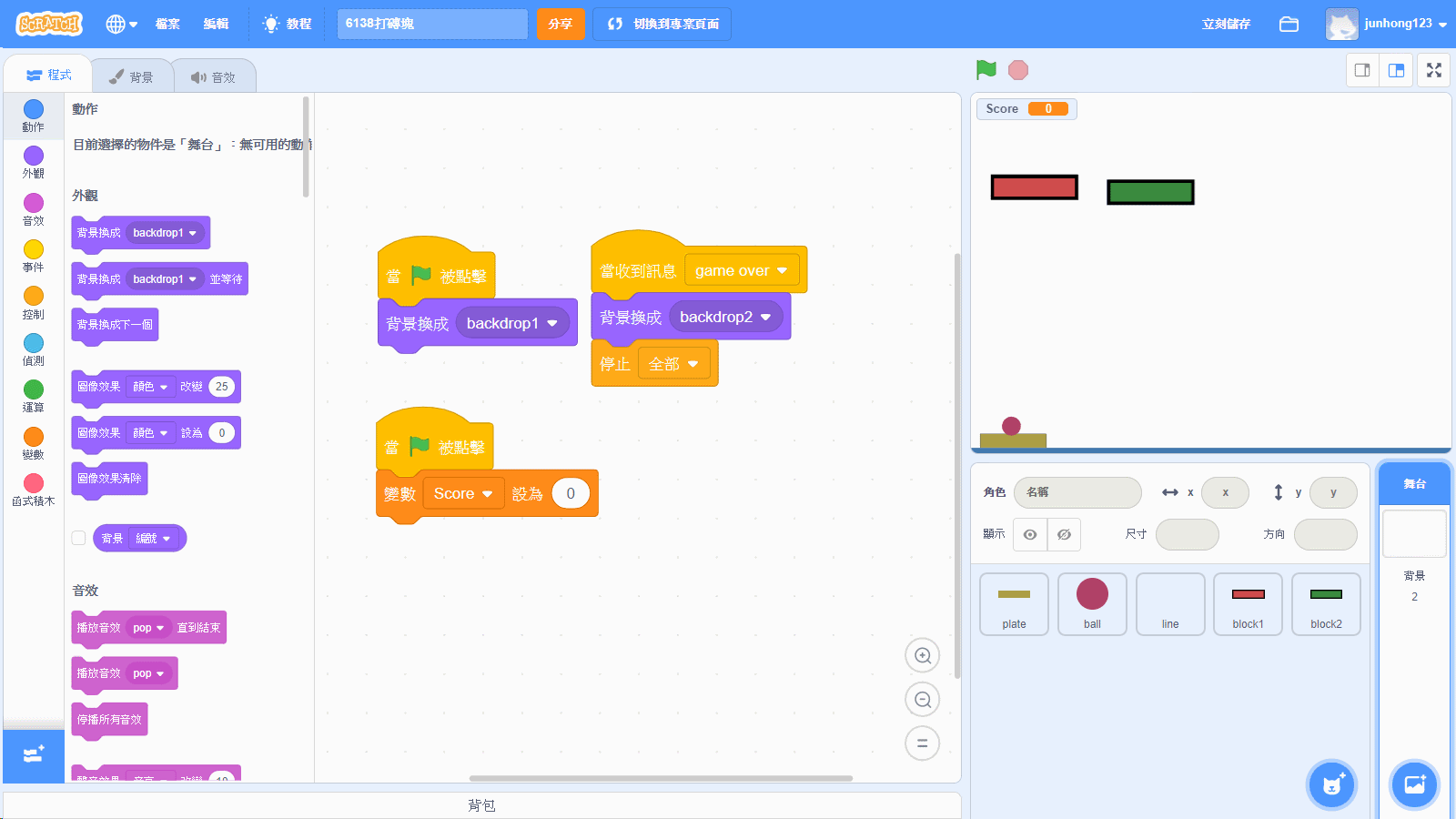Click 立刻儲存 to save now

[1226, 25]
